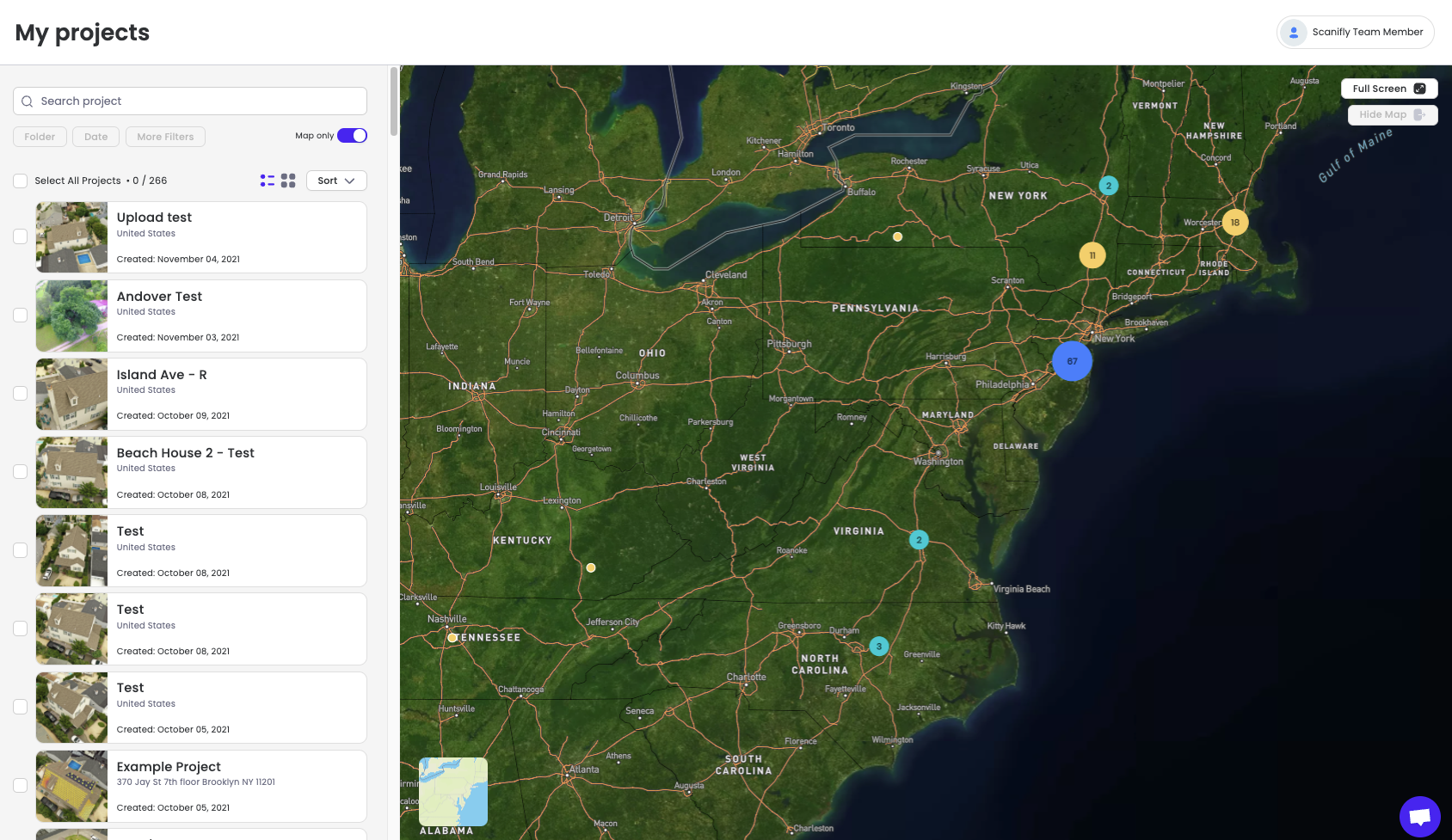Click the project pin near Nashville
This screenshot has width=1452, height=840.
[452, 638]
